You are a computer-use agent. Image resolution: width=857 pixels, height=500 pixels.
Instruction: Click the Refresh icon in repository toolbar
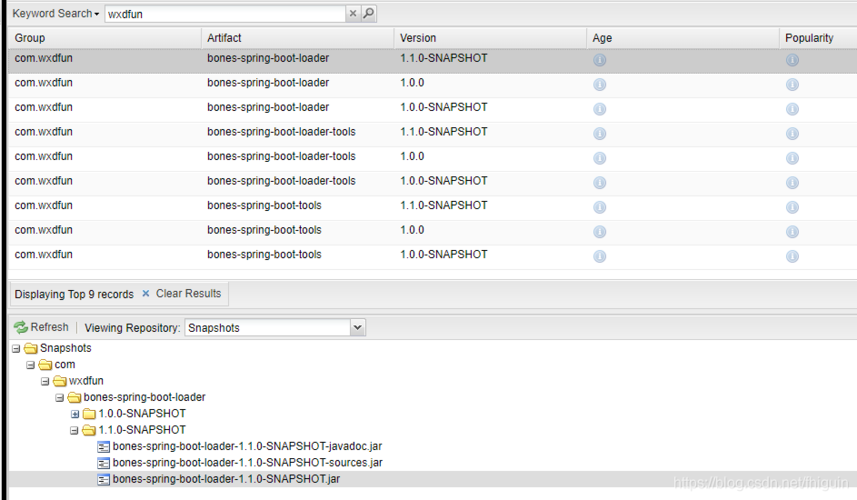pyautogui.click(x=21, y=327)
